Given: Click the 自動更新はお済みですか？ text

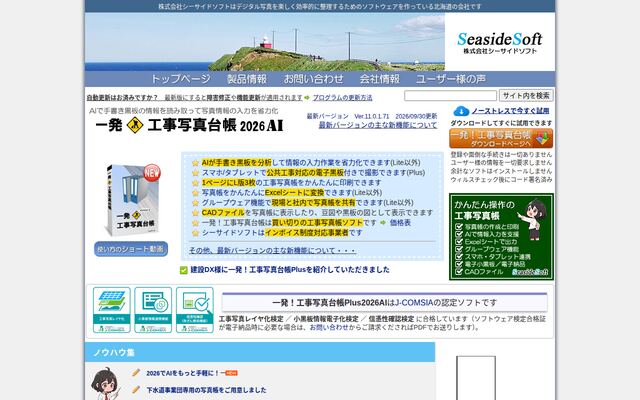Looking at the screenshot, I should click(x=122, y=98).
